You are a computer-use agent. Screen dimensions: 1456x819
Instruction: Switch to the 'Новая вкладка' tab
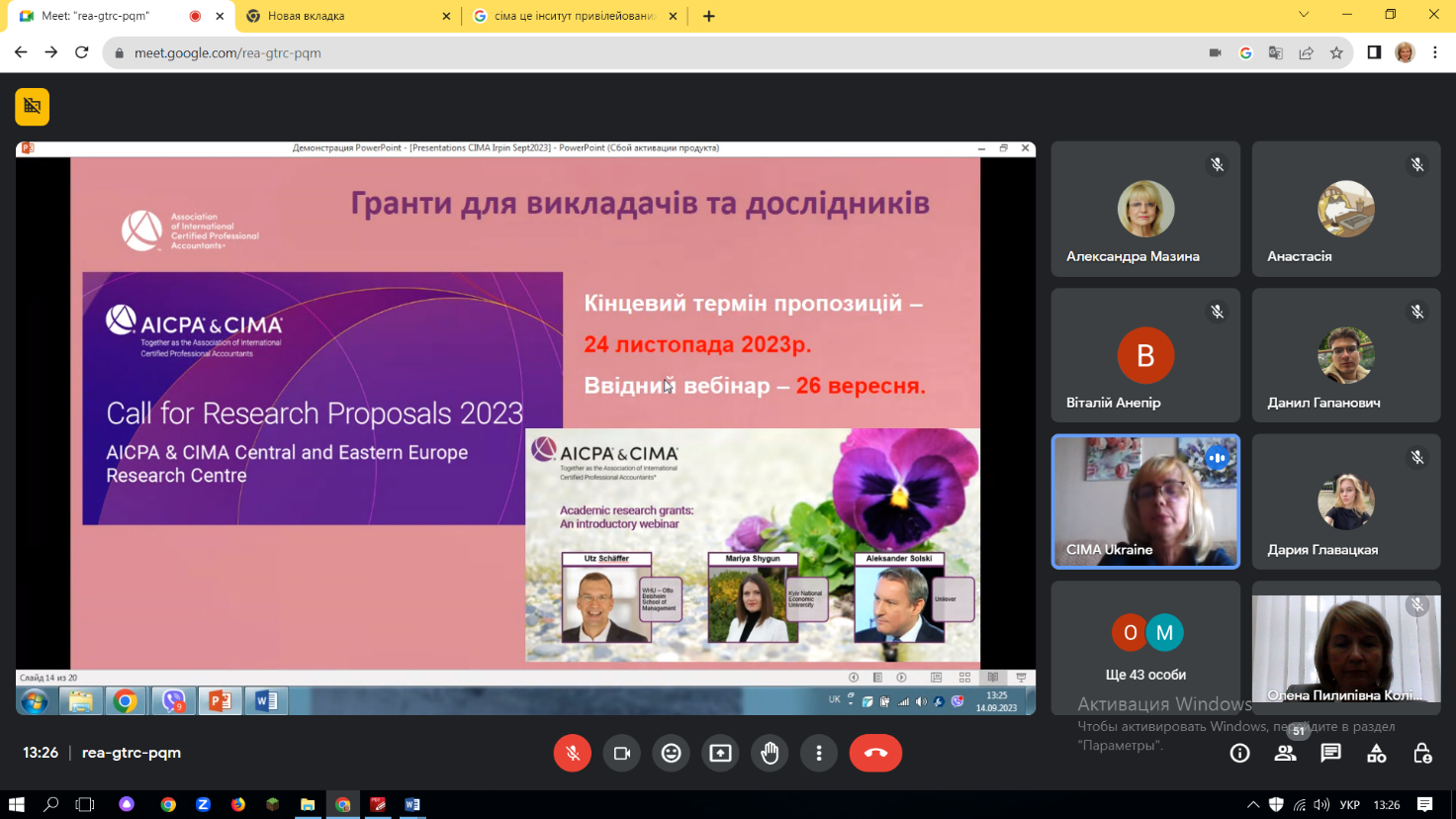coord(347,16)
